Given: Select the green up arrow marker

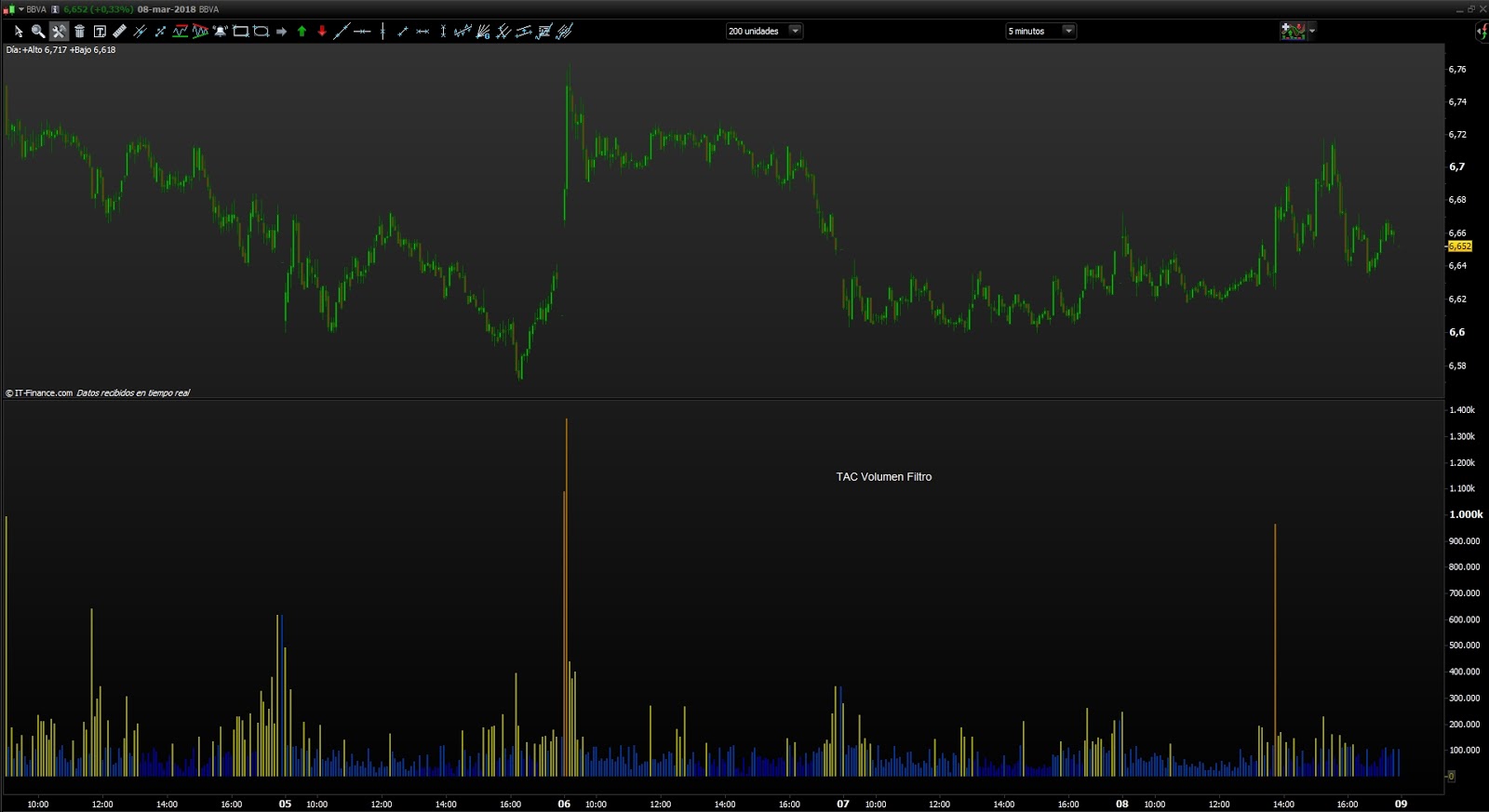Looking at the screenshot, I should tap(302, 32).
